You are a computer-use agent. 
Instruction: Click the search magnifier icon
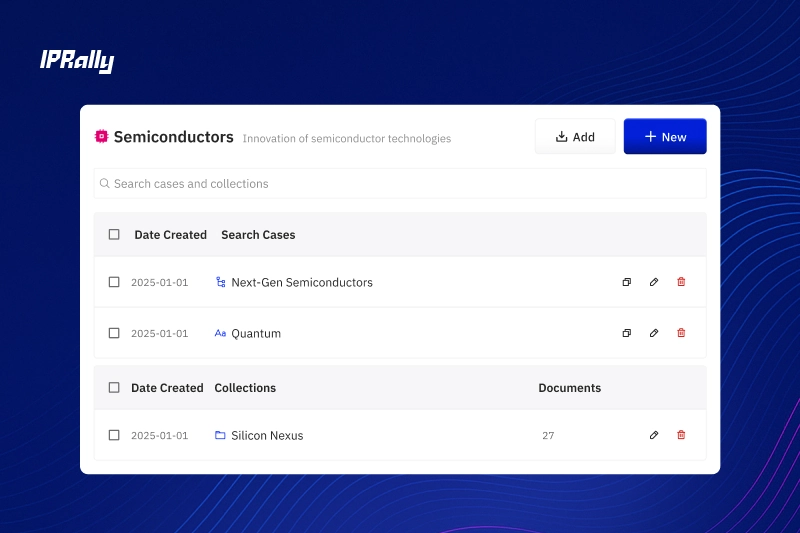tap(105, 183)
